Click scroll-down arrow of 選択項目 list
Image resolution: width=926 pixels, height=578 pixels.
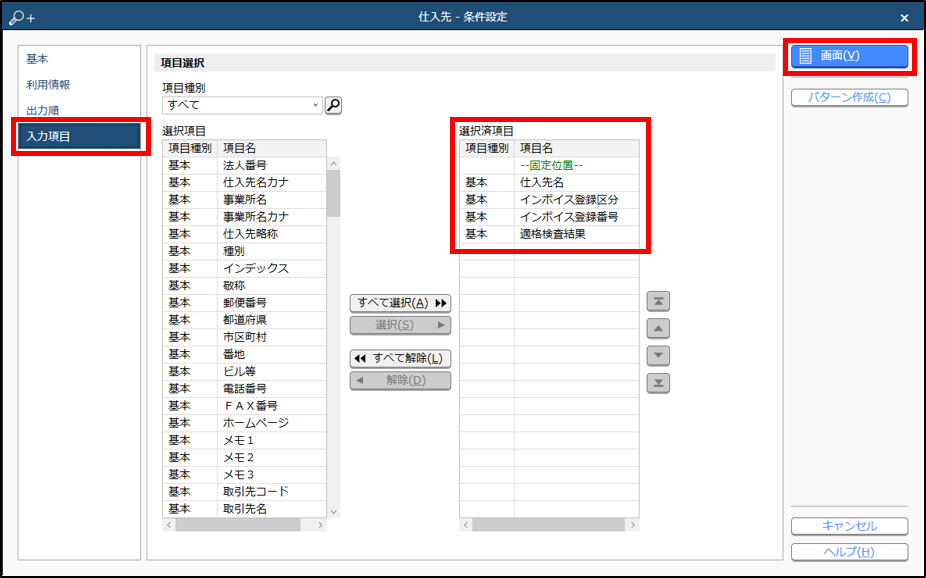pos(334,512)
